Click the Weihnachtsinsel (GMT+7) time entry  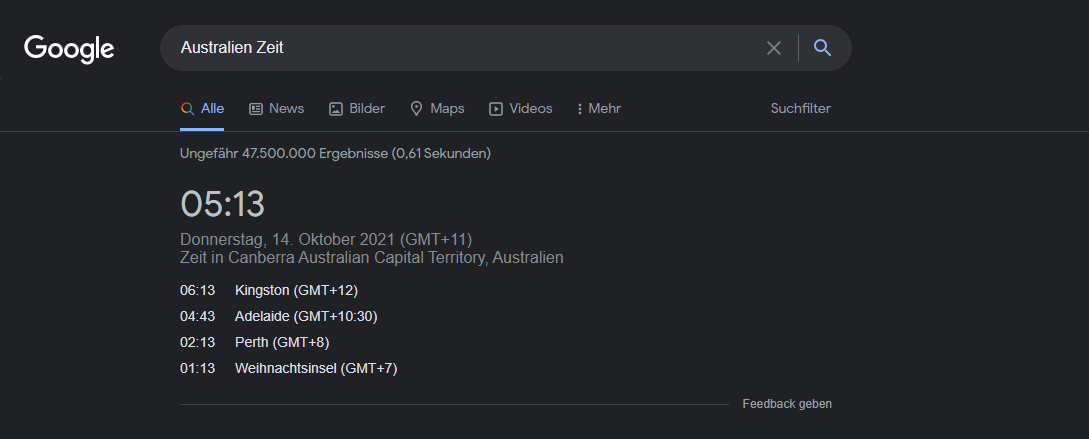pos(316,368)
